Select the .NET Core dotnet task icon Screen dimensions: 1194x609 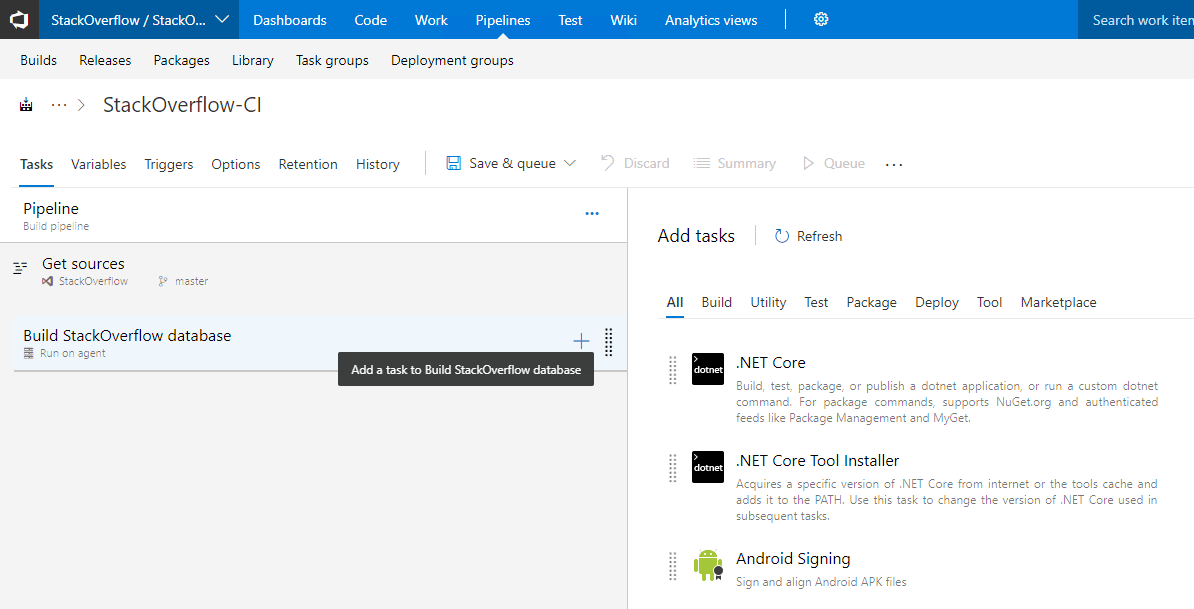pyautogui.click(x=707, y=369)
